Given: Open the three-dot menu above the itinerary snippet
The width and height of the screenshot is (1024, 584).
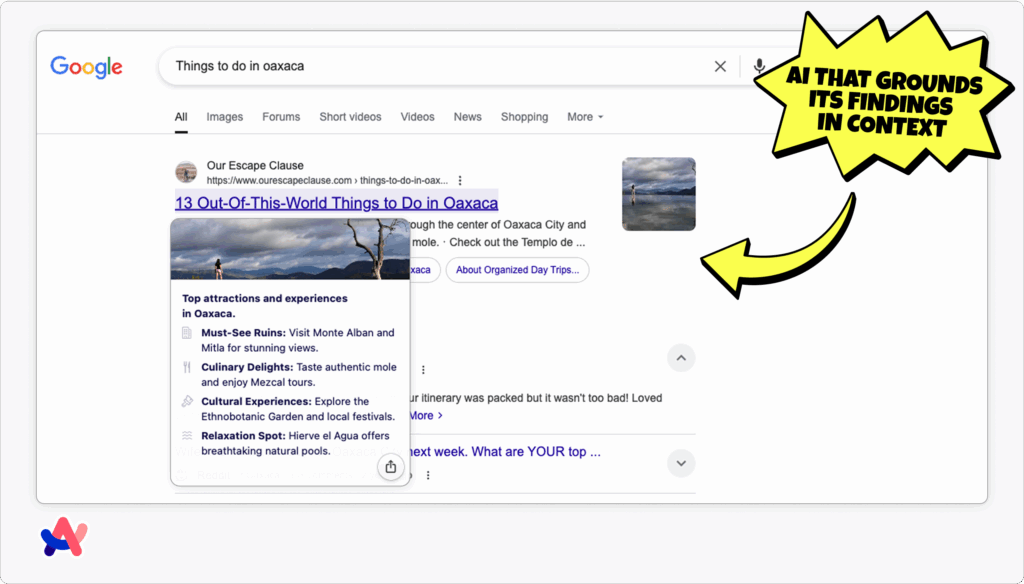Looking at the screenshot, I should click(423, 370).
